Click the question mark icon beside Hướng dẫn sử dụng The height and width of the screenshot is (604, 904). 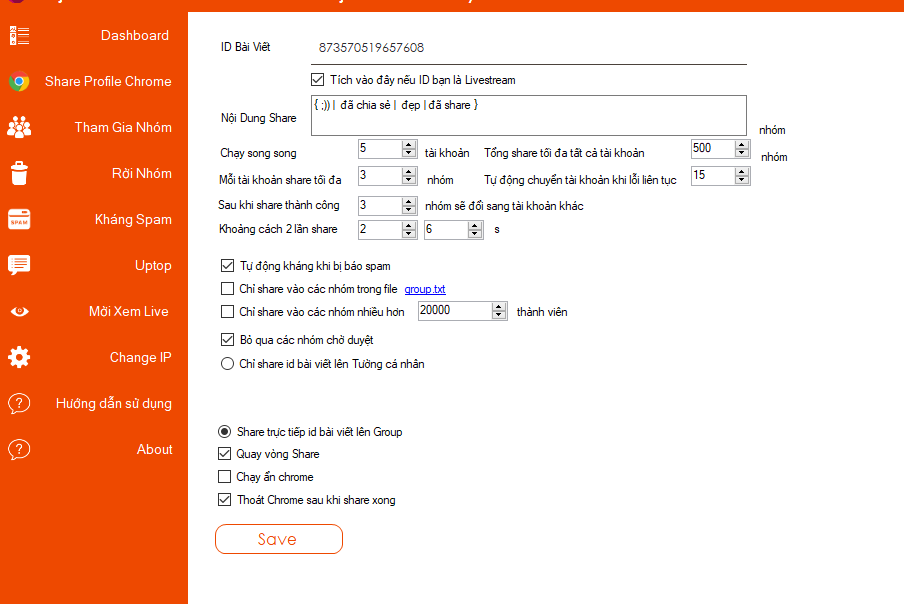[x=19, y=403]
